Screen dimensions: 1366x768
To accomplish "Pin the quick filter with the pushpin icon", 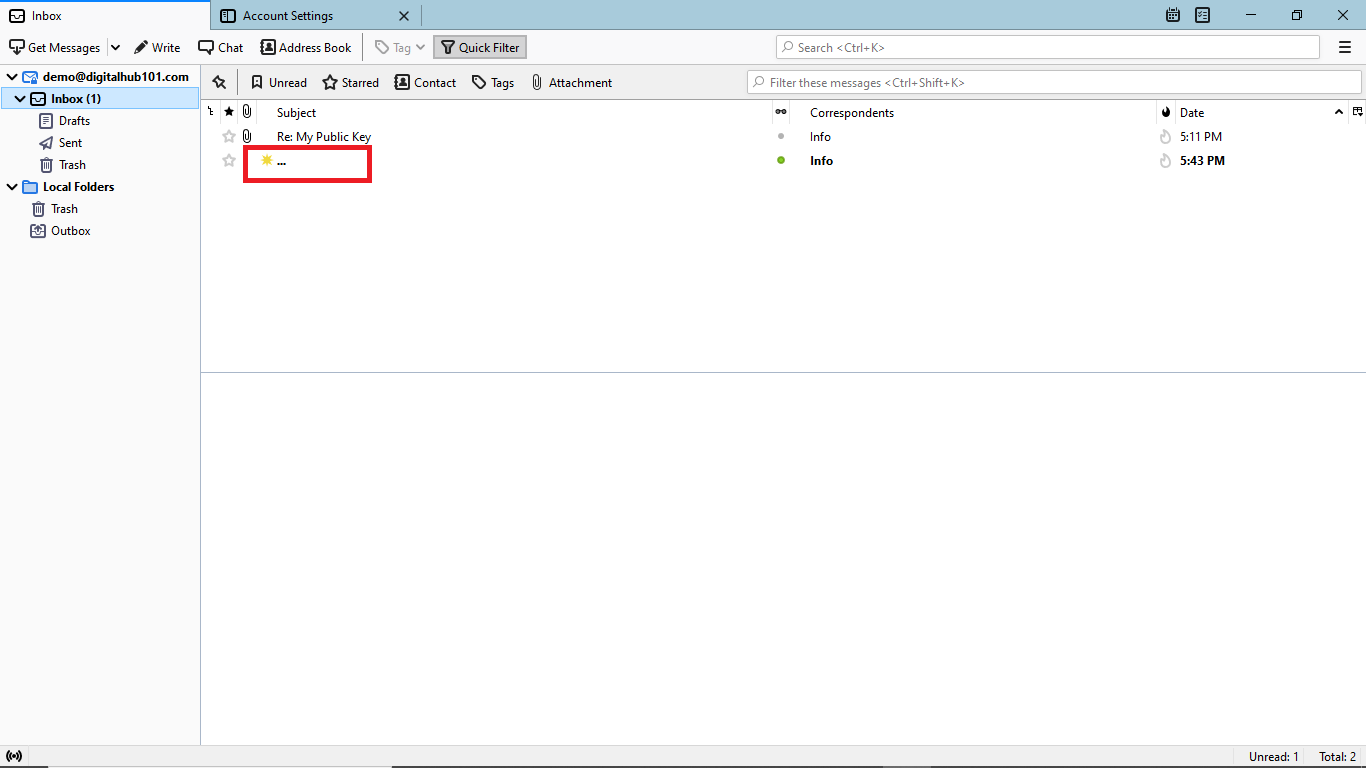I will tap(219, 82).
